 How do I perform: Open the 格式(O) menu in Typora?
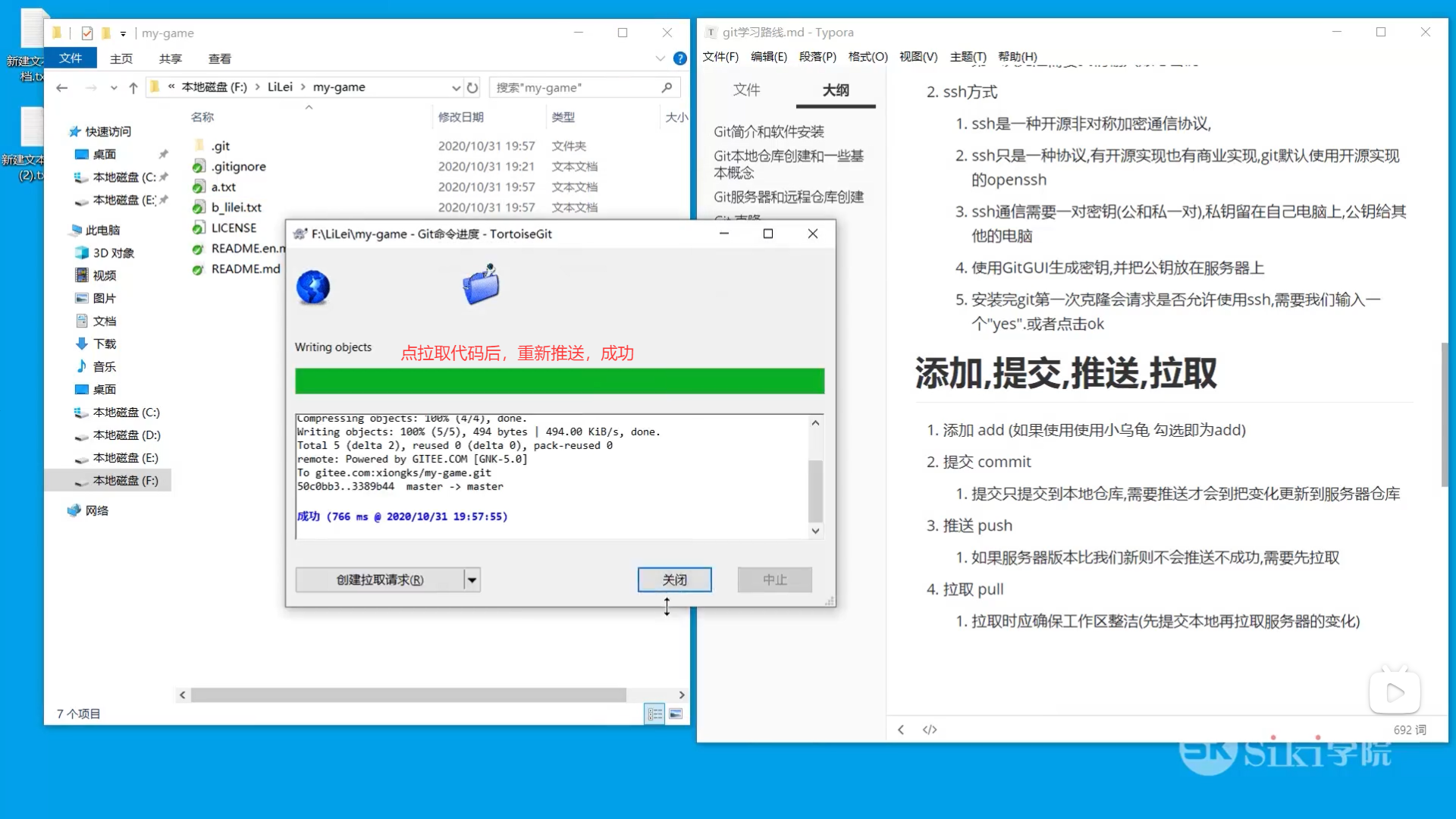(x=868, y=57)
